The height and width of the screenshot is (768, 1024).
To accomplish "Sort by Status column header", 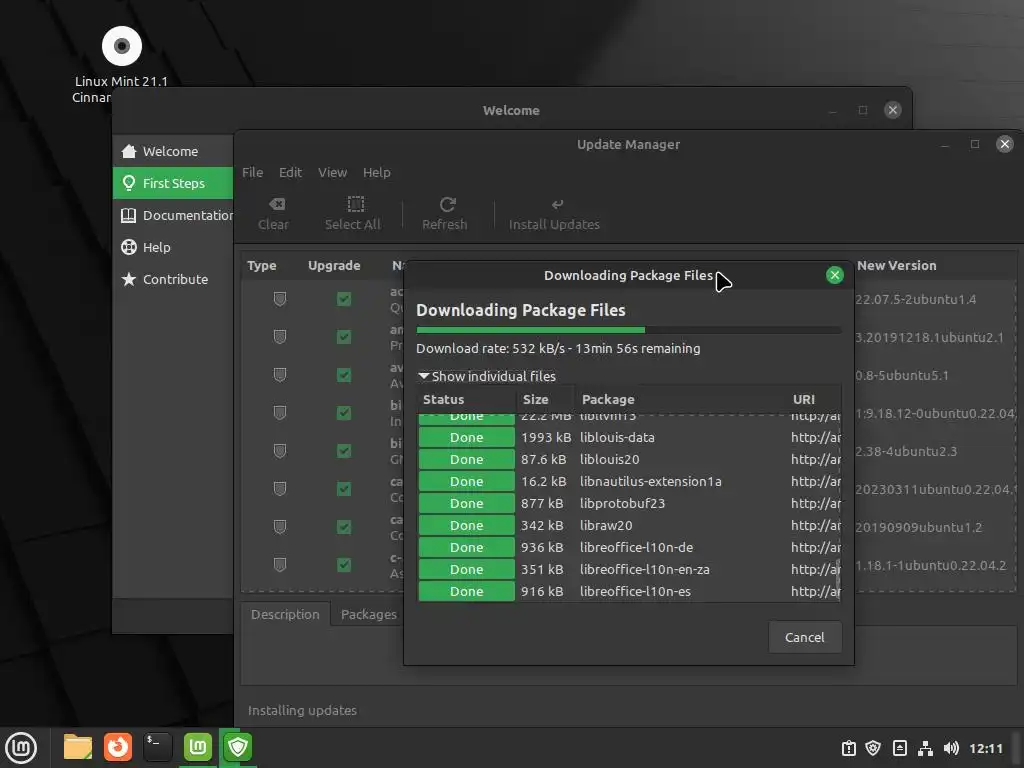I will pyautogui.click(x=467, y=400).
